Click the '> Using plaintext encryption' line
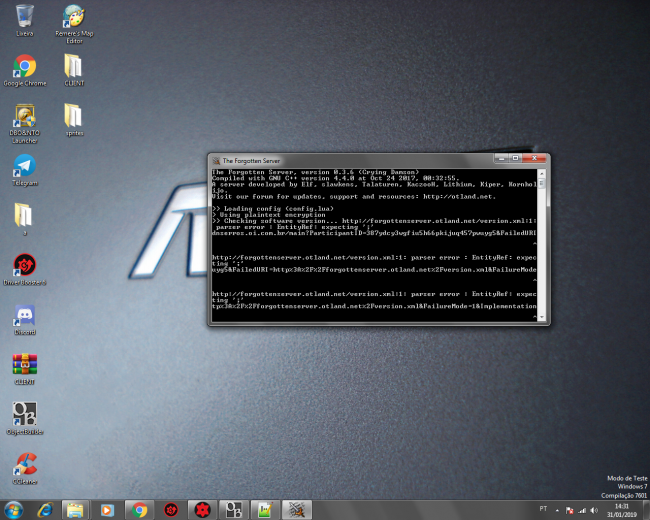 tap(269, 215)
